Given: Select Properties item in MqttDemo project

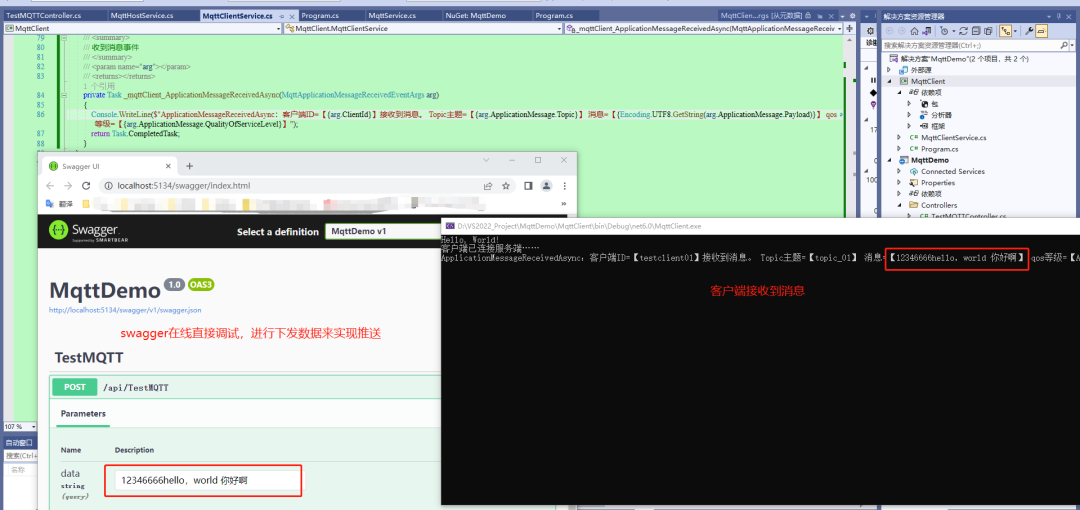Looking at the screenshot, I should coord(938,183).
